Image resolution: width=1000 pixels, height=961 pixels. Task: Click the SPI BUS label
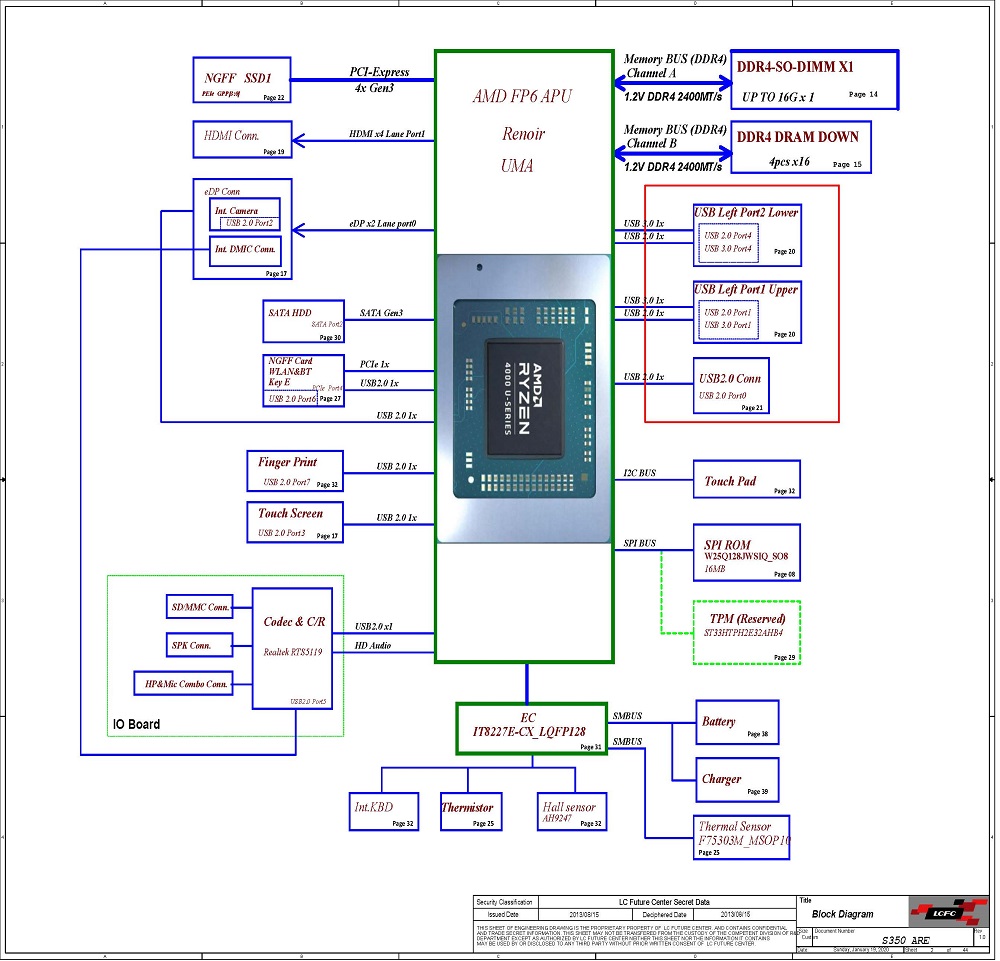pos(640,543)
